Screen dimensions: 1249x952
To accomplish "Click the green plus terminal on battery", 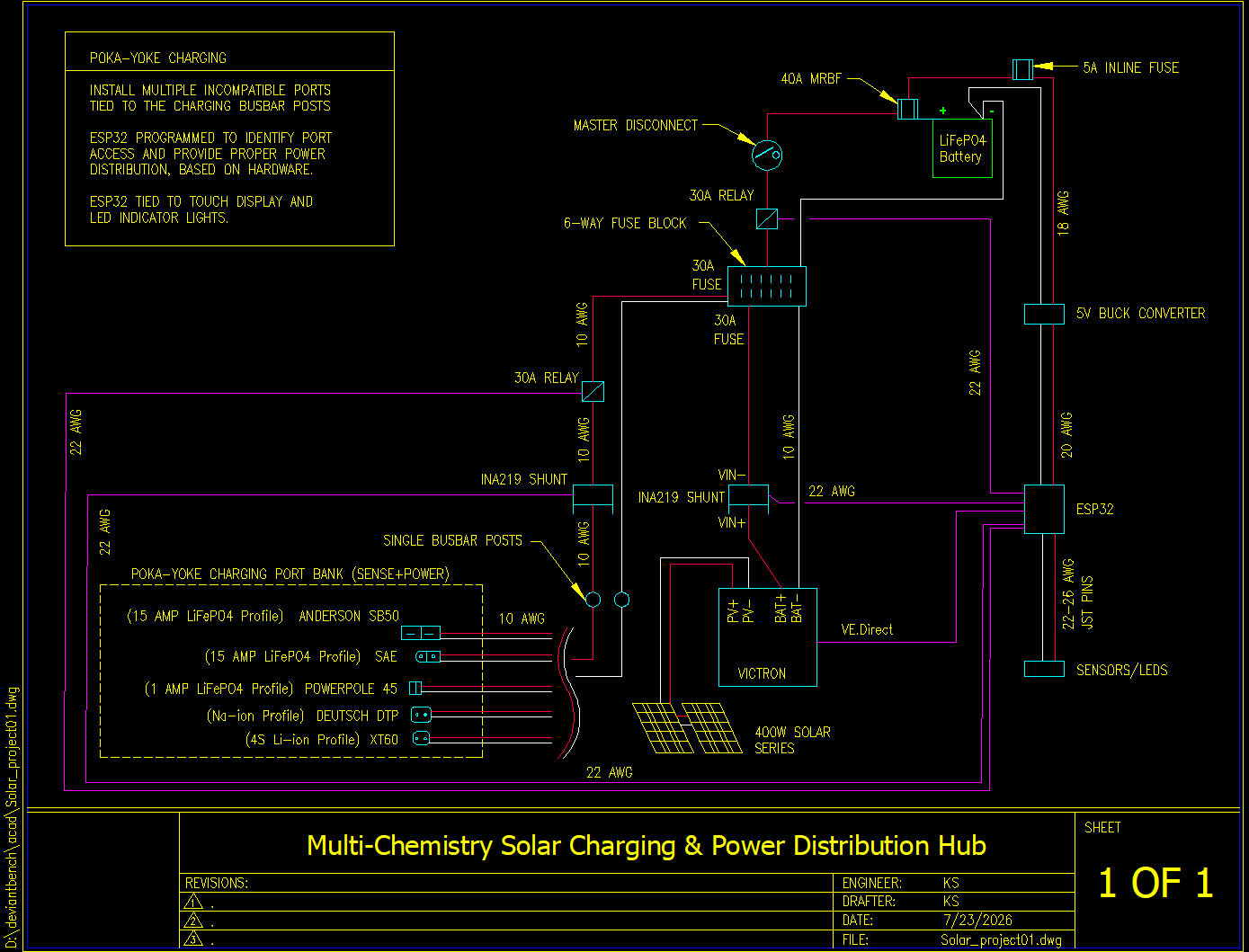I will pyautogui.click(x=942, y=111).
